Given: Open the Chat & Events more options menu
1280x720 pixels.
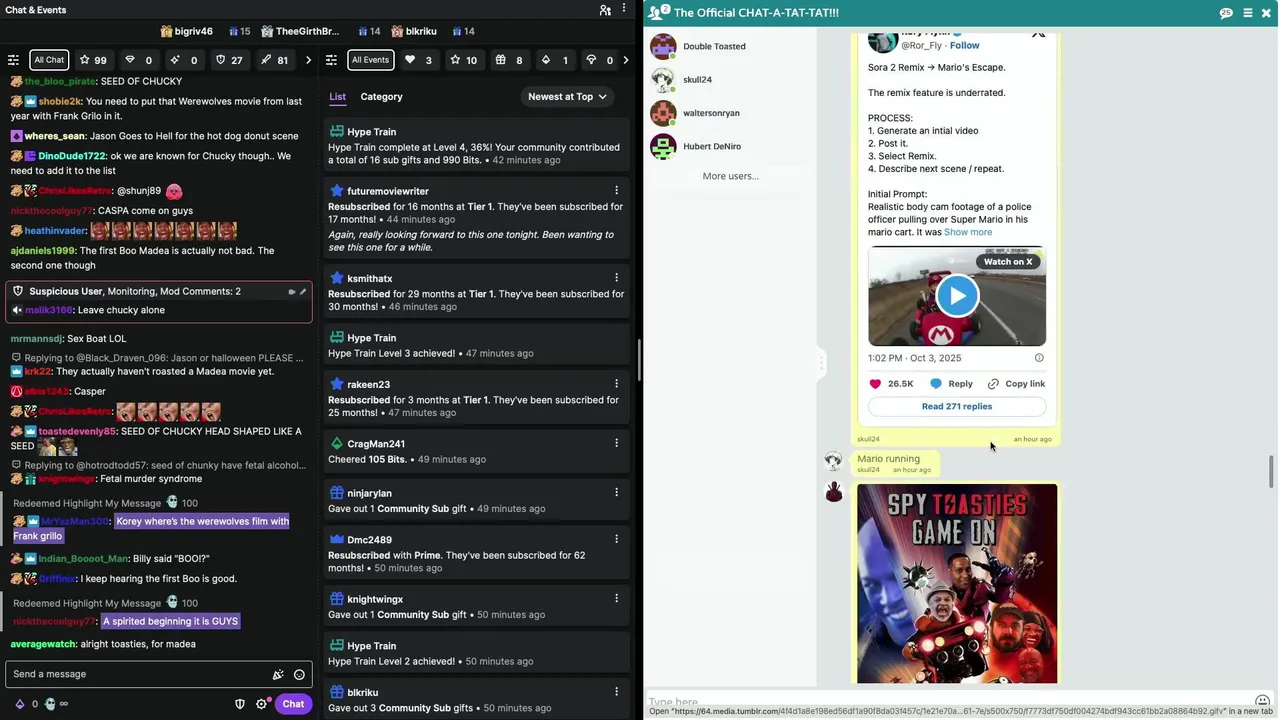Looking at the screenshot, I should [x=625, y=10].
